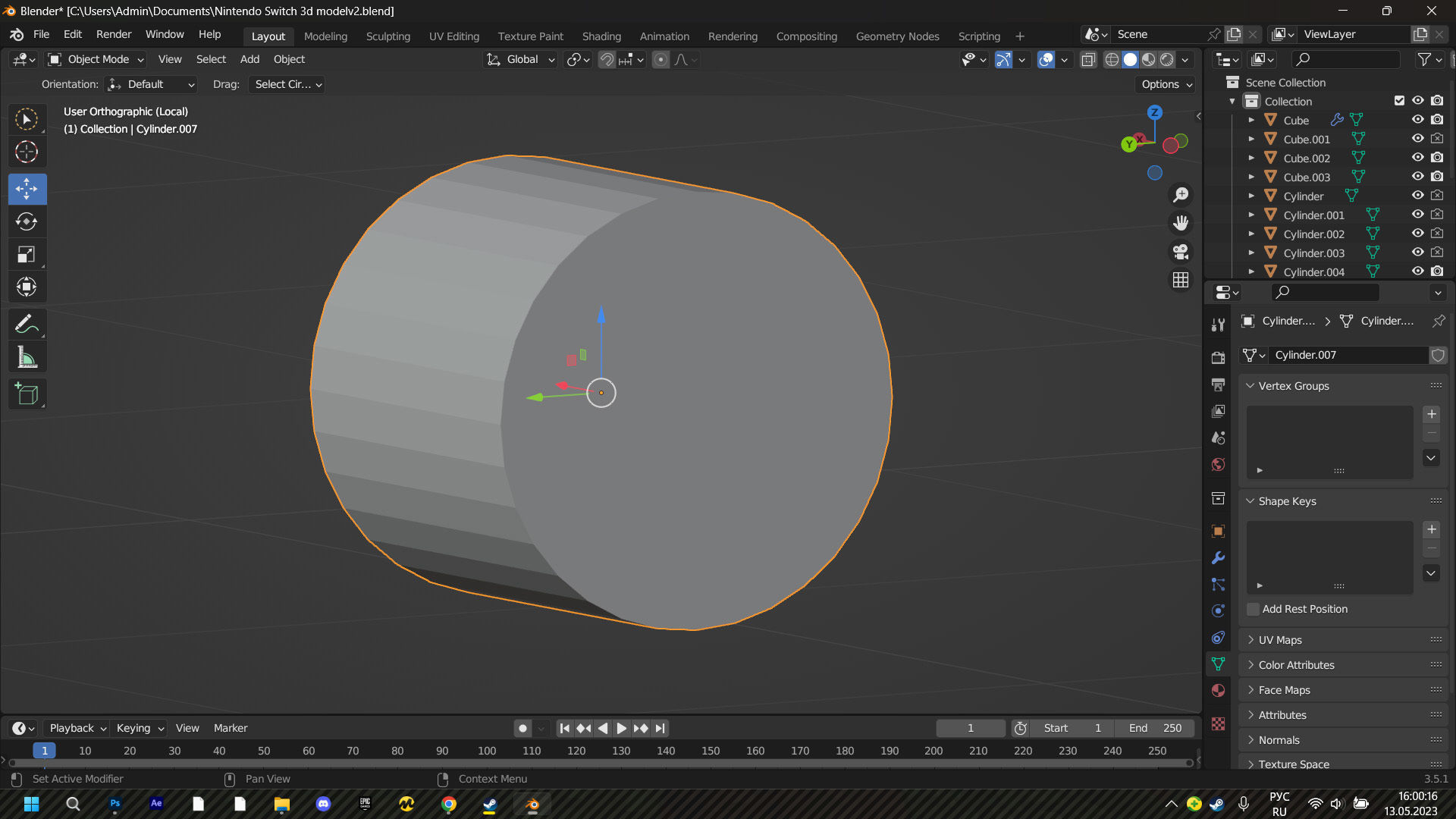Launch Photoshop from the taskbar
The height and width of the screenshot is (819, 1456).
pos(115,804)
